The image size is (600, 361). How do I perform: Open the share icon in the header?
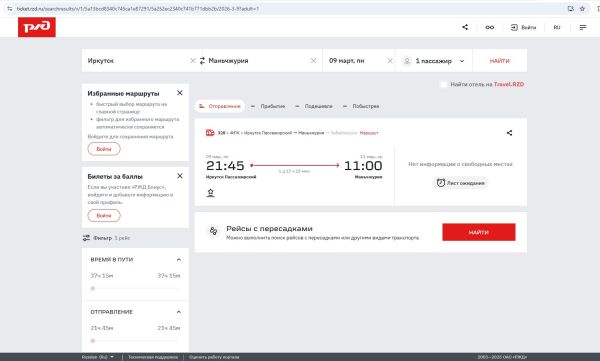(465, 27)
